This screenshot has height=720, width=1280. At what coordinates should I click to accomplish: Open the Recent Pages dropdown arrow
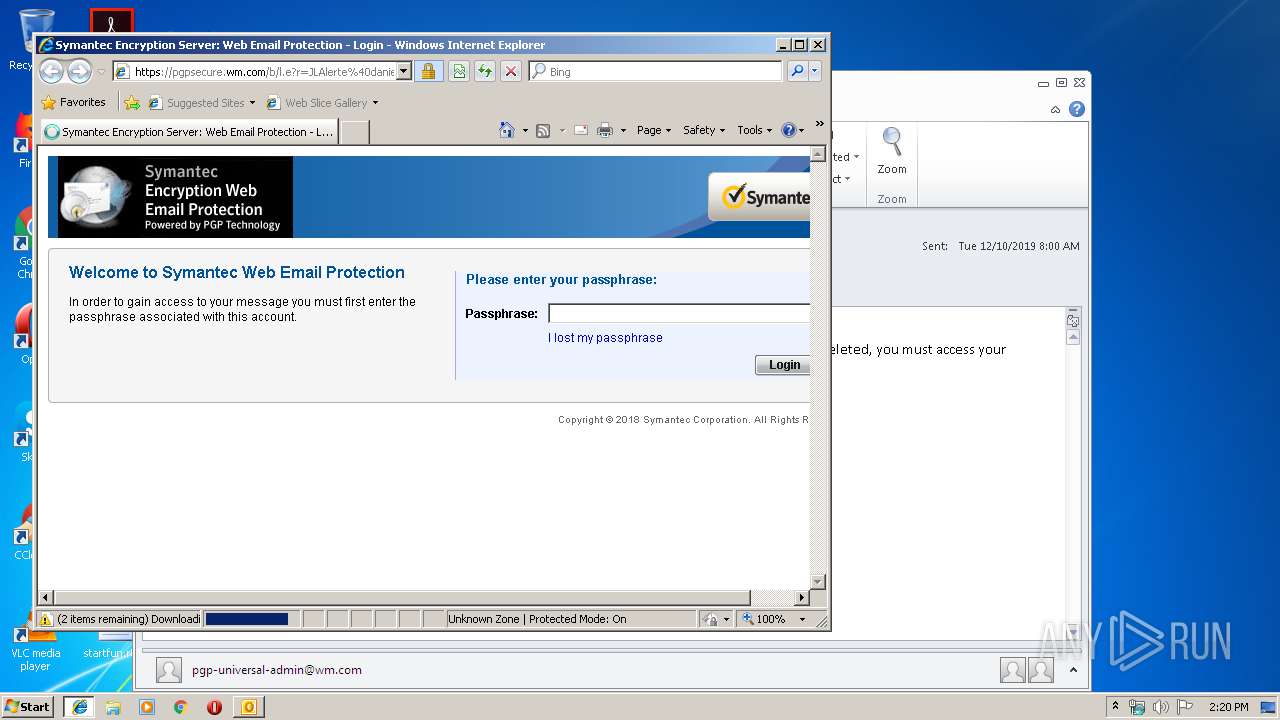[x=101, y=72]
